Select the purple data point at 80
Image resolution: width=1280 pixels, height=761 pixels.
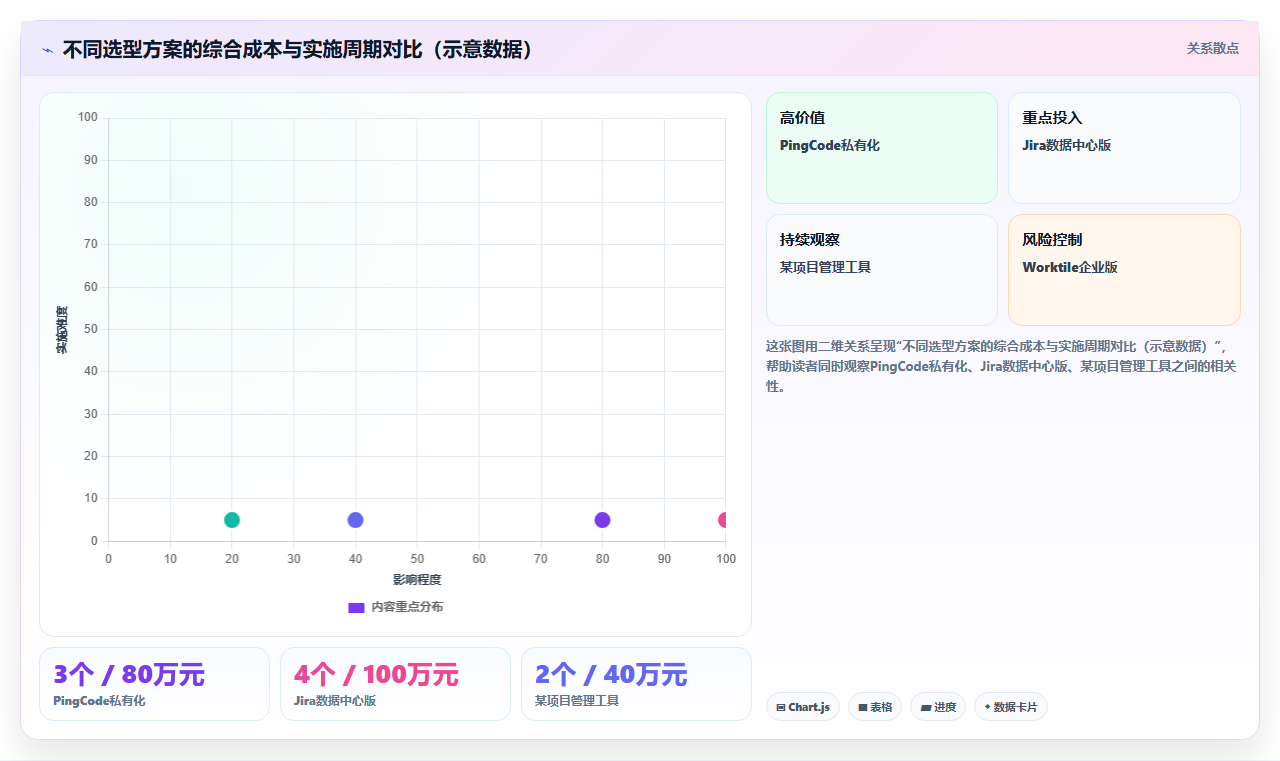point(602,520)
